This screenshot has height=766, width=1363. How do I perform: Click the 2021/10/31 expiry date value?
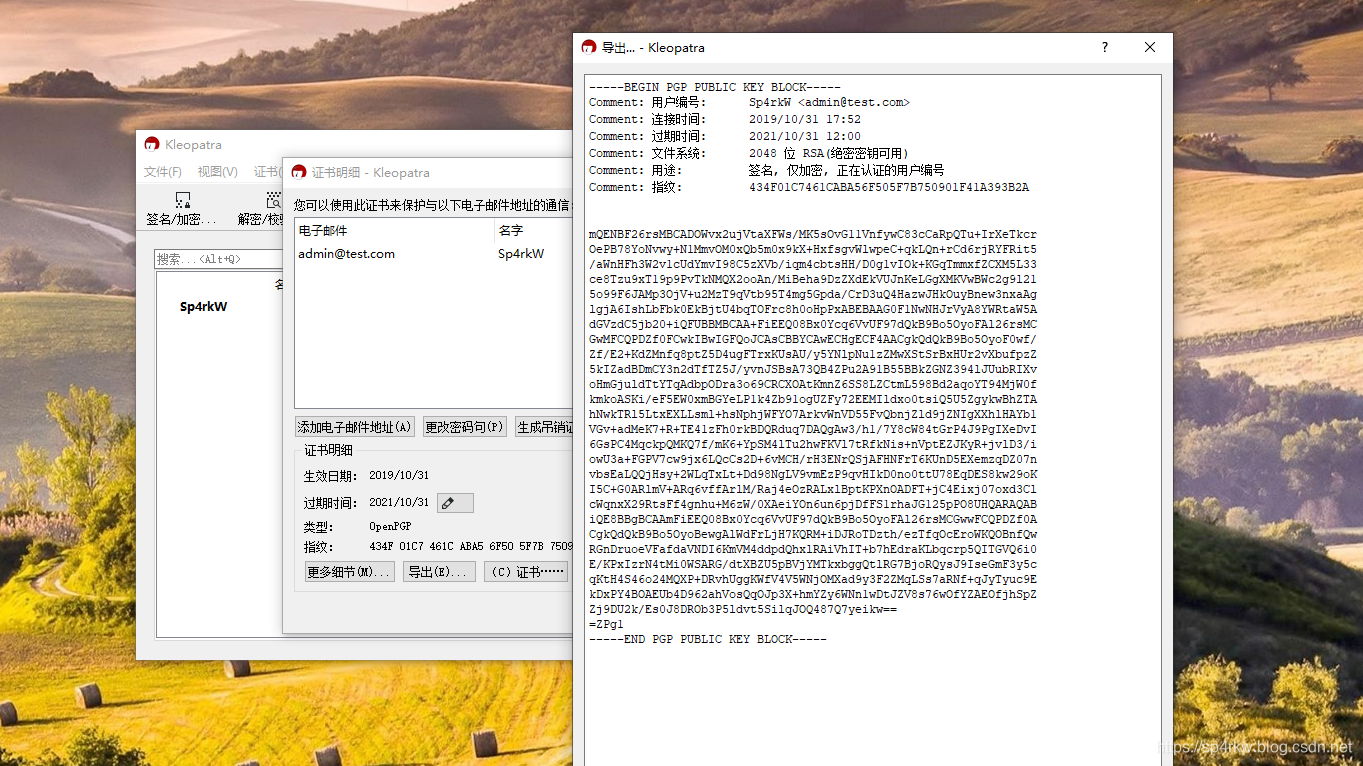(x=399, y=503)
